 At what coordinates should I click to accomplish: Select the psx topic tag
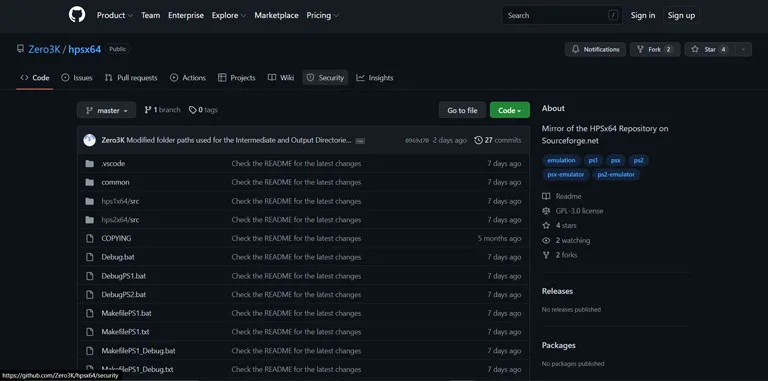point(616,160)
